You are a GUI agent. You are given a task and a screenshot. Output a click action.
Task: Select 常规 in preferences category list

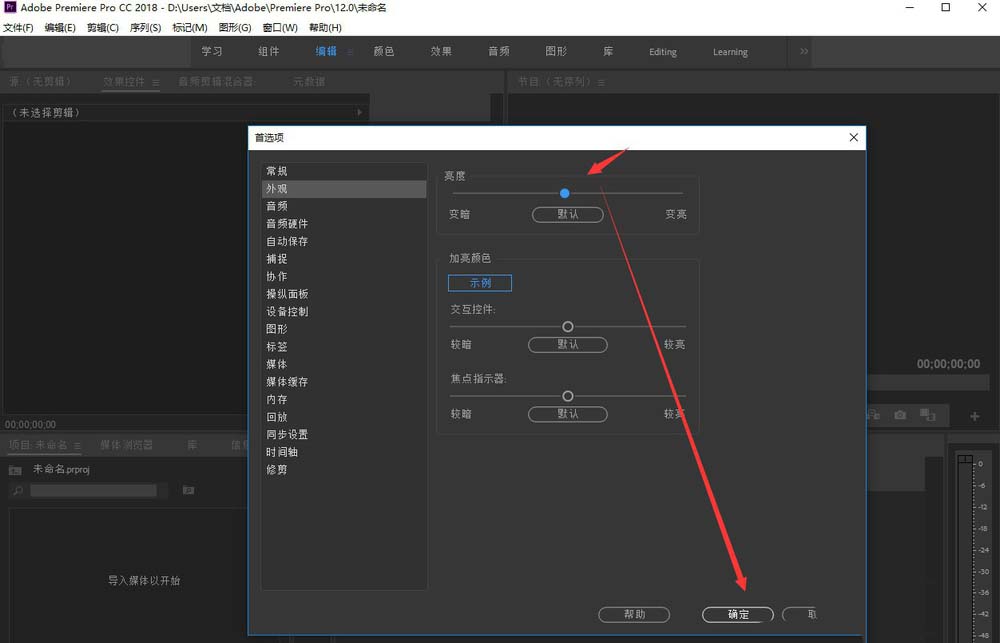pos(344,171)
